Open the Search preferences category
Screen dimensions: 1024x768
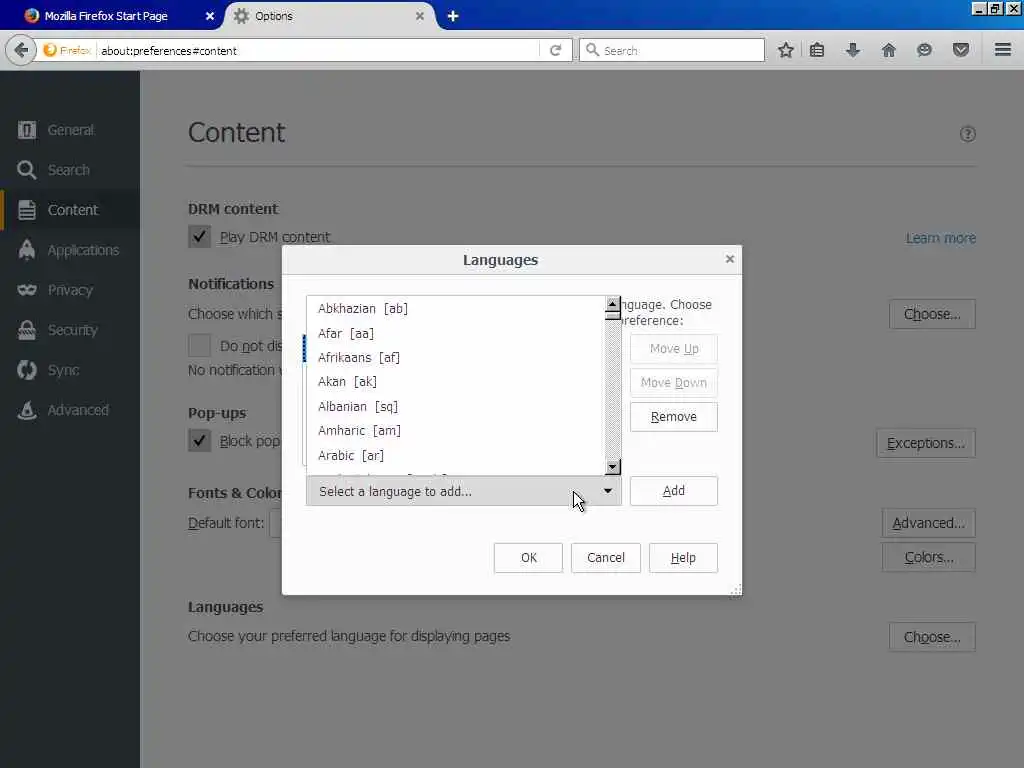click(x=70, y=170)
